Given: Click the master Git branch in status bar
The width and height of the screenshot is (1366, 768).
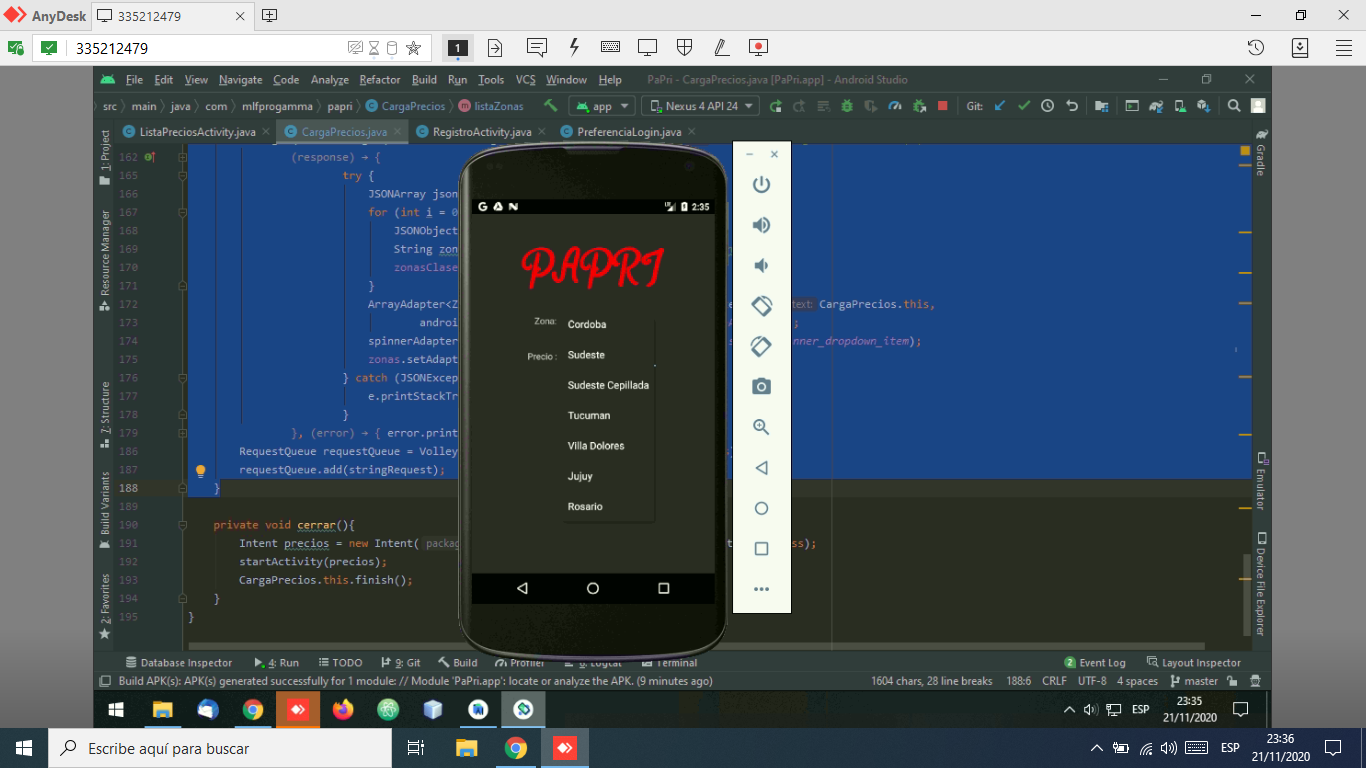Looking at the screenshot, I should pos(1194,681).
